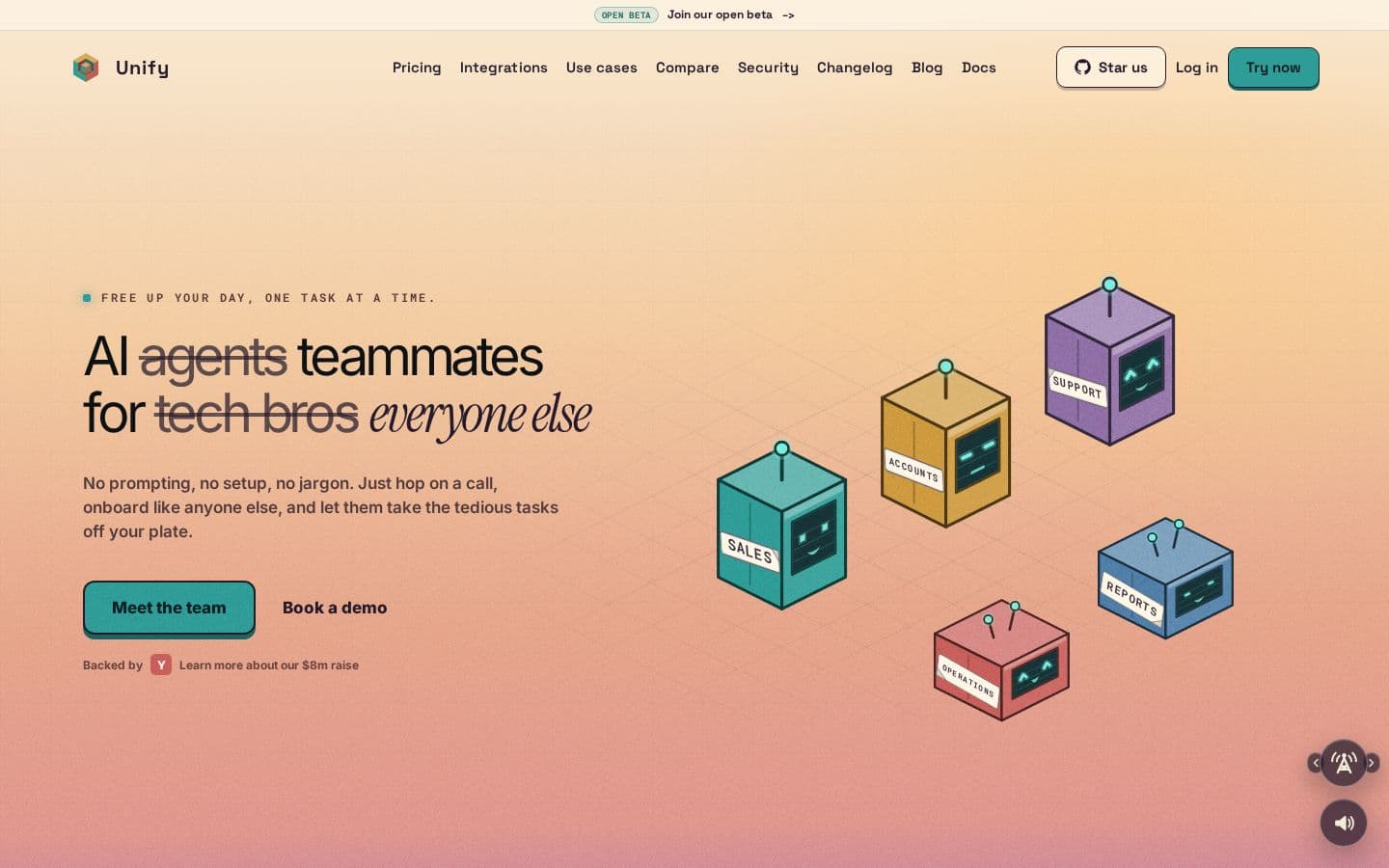Open Learn more about our $8m raise
The width and height of the screenshot is (1389, 868).
[269, 665]
